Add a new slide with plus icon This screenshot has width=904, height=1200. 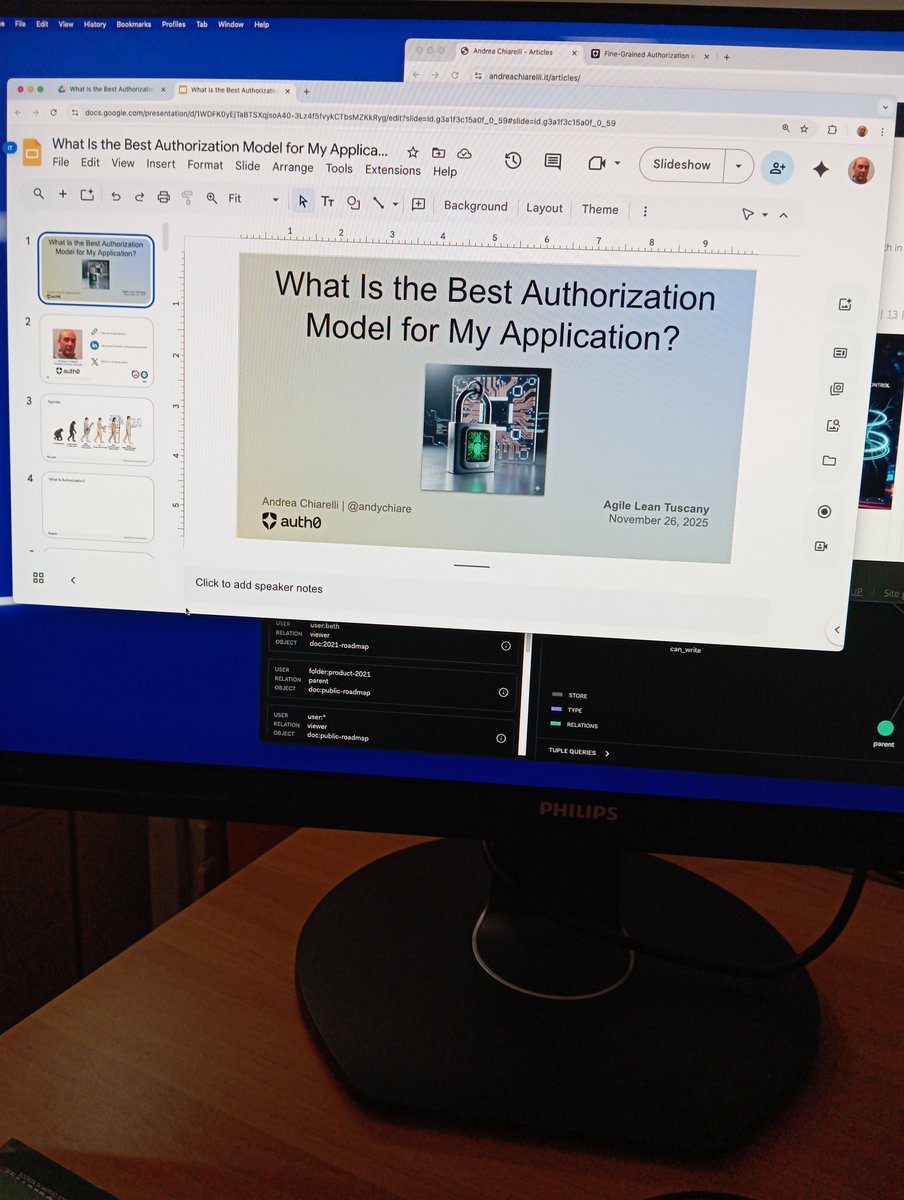pos(62,195)
